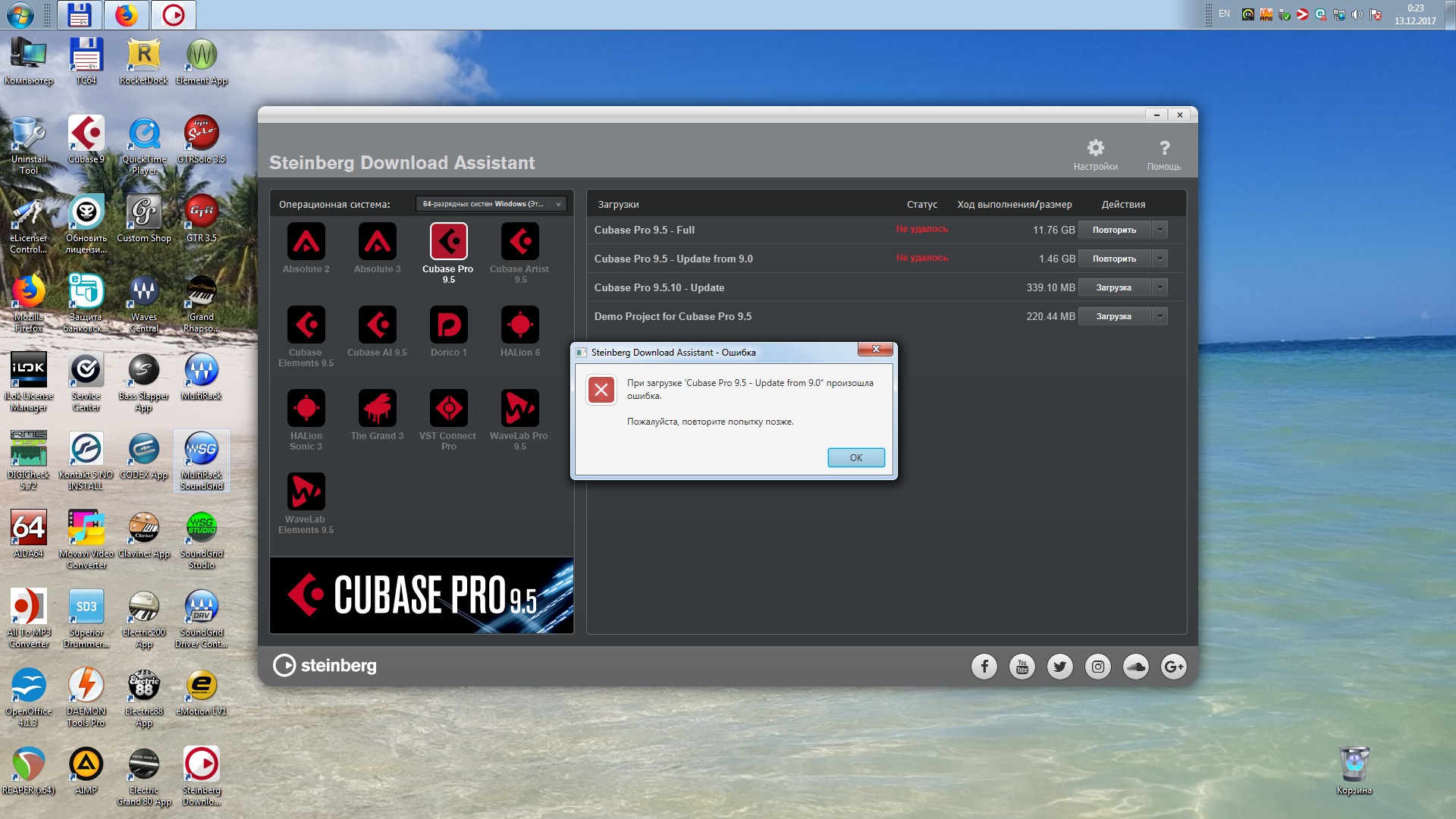Open Настройки gear settings
This screenshot has width=1456, height=819.
click(1095, 149)
